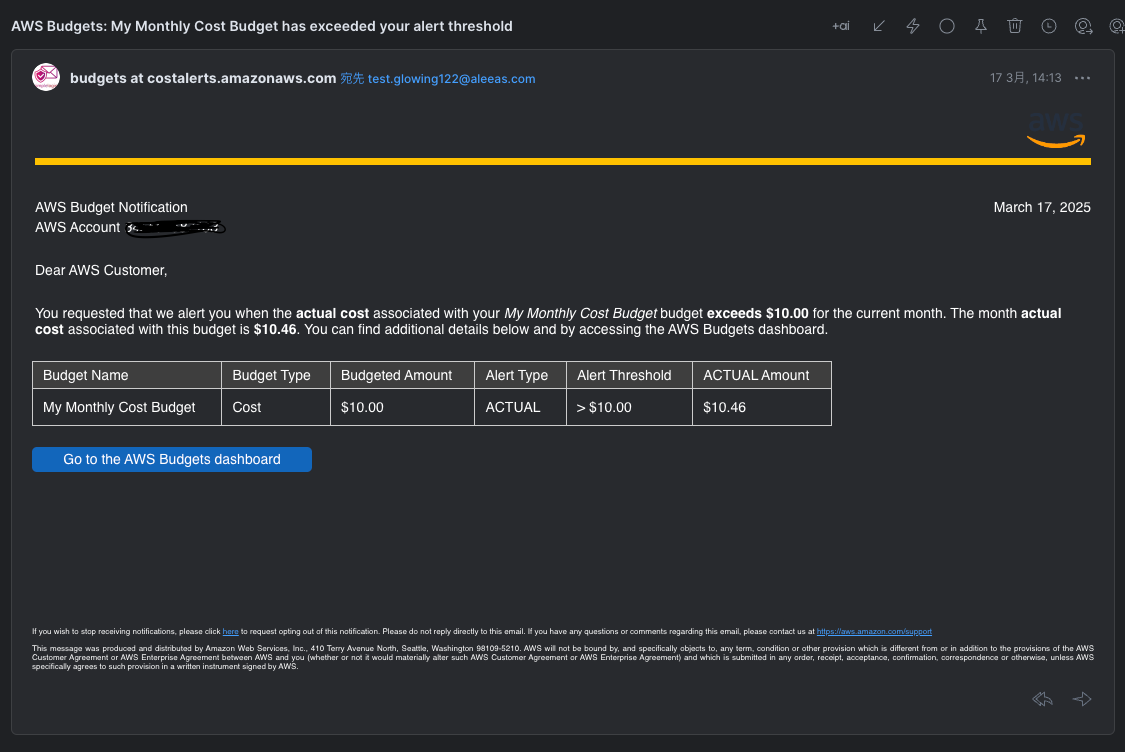Click recipient address test.glowing122@aleeas.com
This screenshot has width=1125, height=752.
tap(451, 79)
